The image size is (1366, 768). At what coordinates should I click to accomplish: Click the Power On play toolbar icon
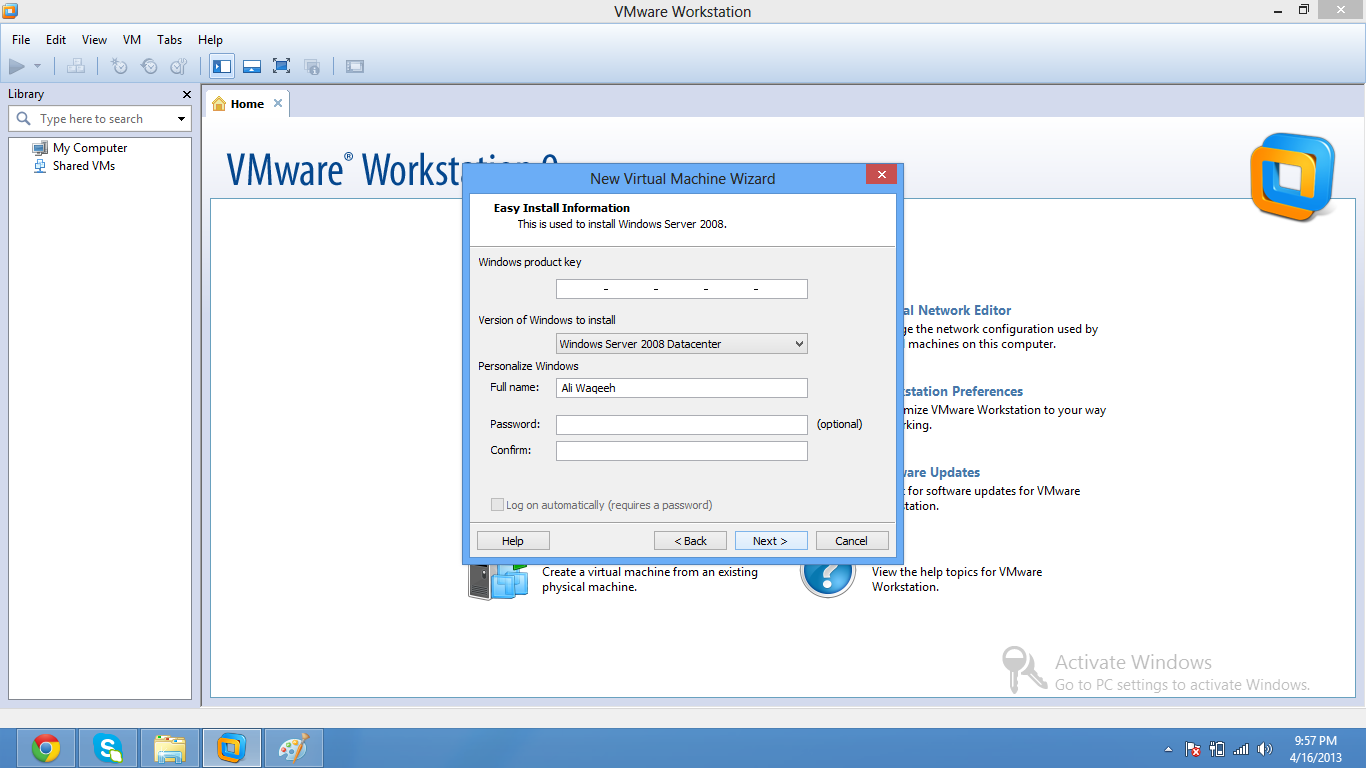point(17,67)
